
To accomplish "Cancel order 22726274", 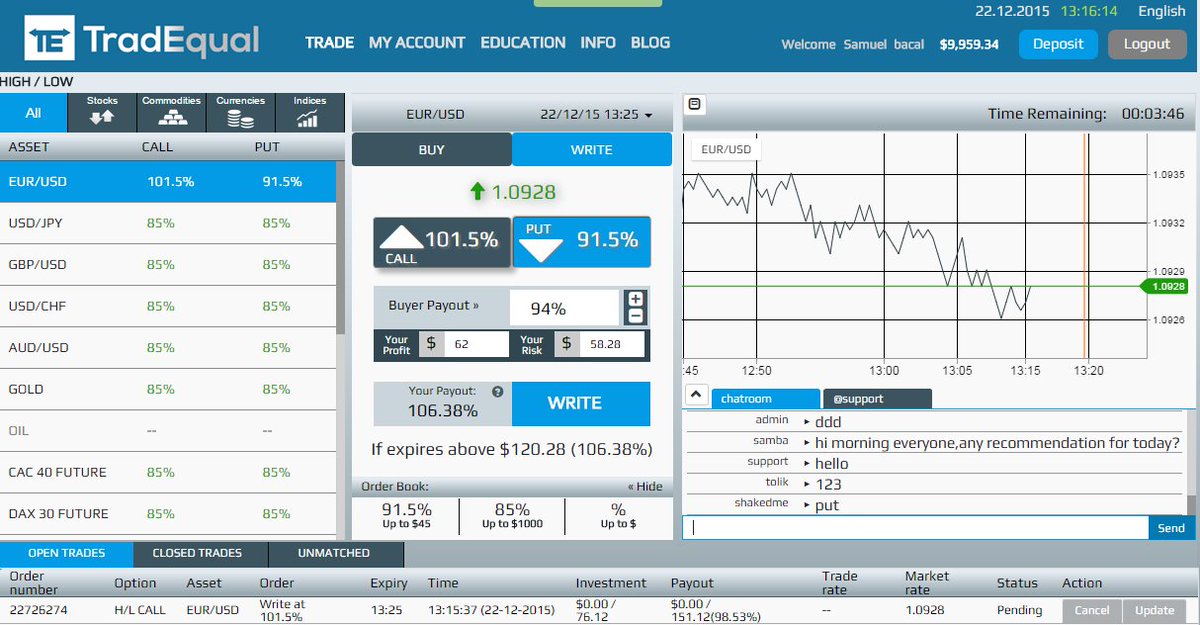I will point(1092,610).
